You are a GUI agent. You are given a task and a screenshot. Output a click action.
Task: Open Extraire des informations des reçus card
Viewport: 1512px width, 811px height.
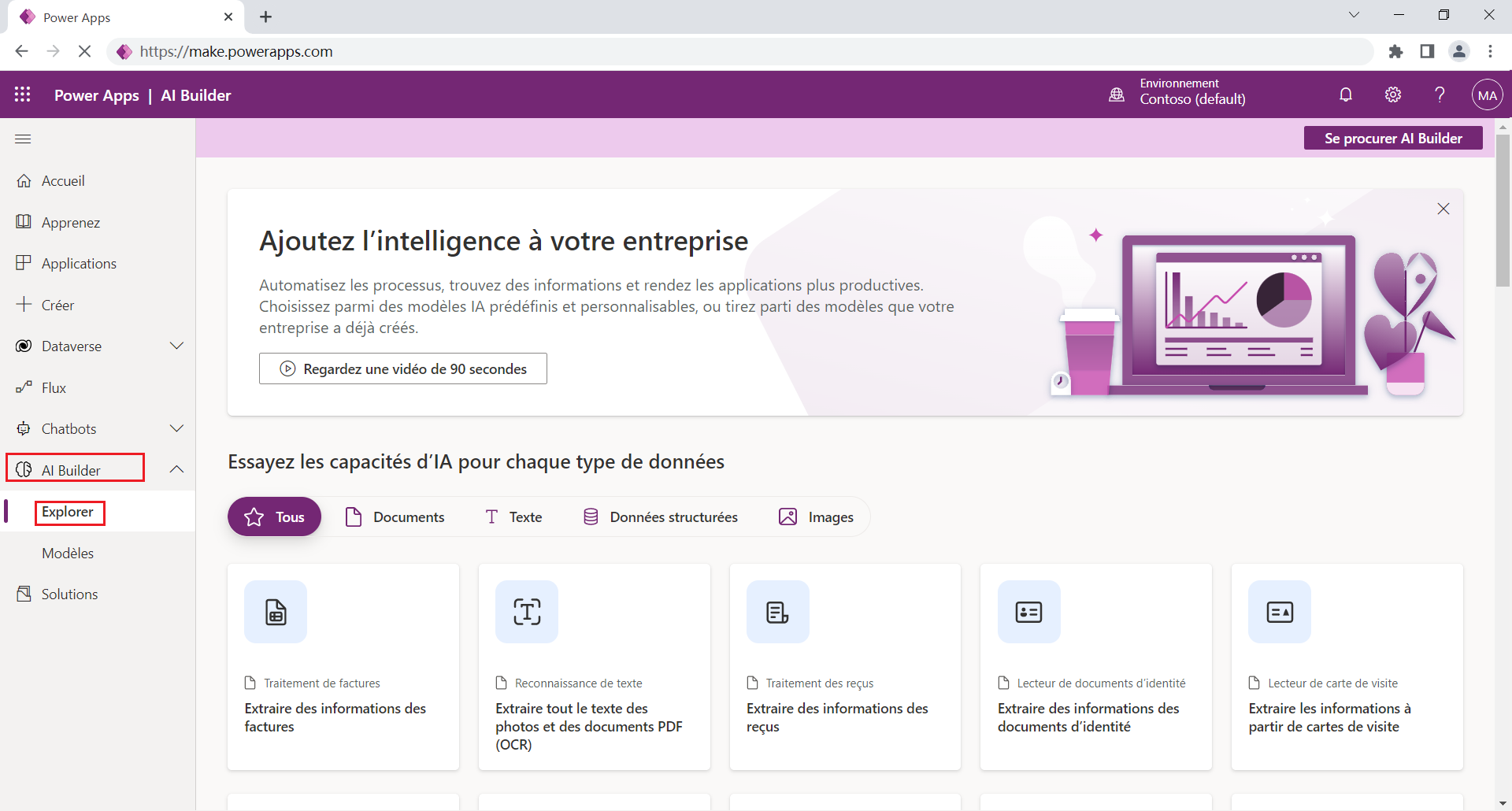(845, 667)
